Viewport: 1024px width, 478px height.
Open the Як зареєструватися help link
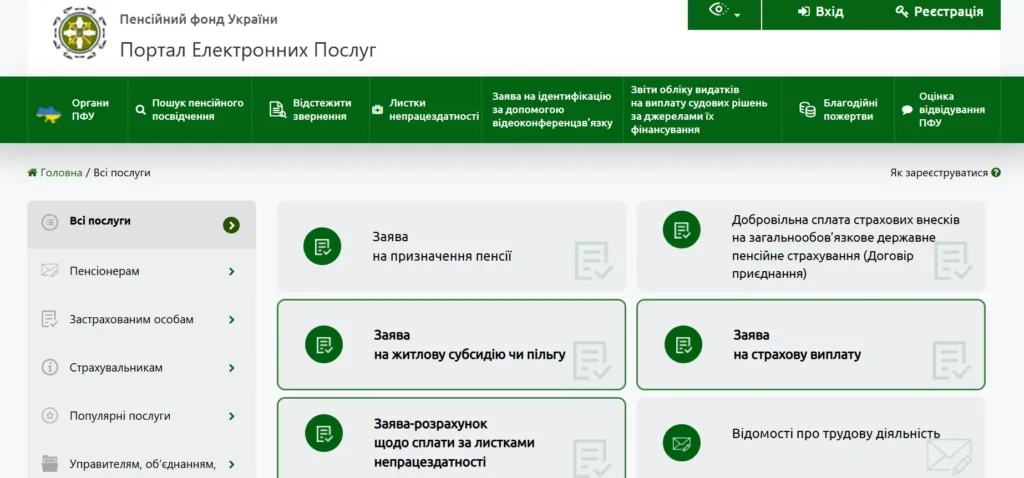938,173
